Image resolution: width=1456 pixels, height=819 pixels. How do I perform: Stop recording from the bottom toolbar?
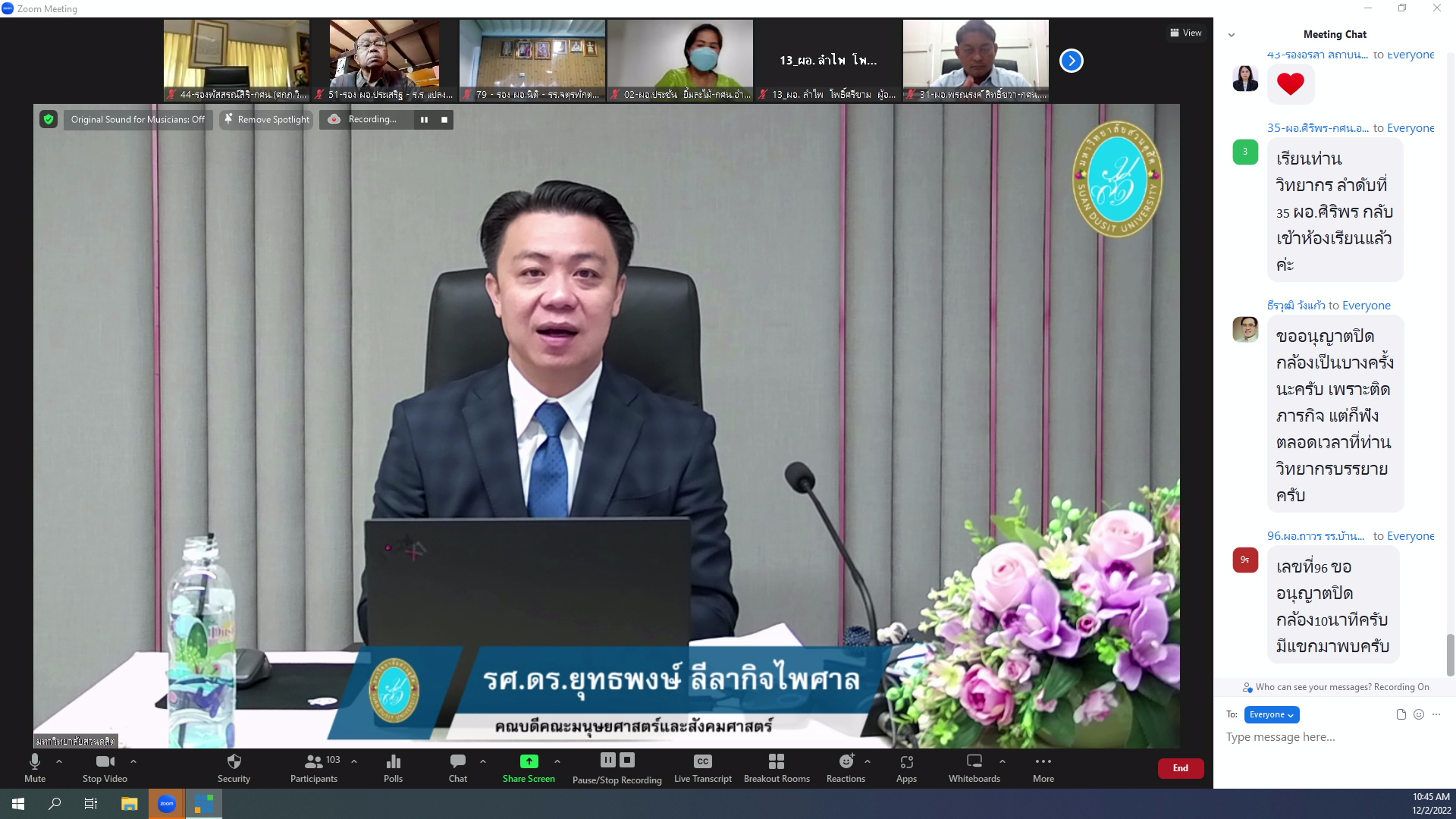[627, 759]
